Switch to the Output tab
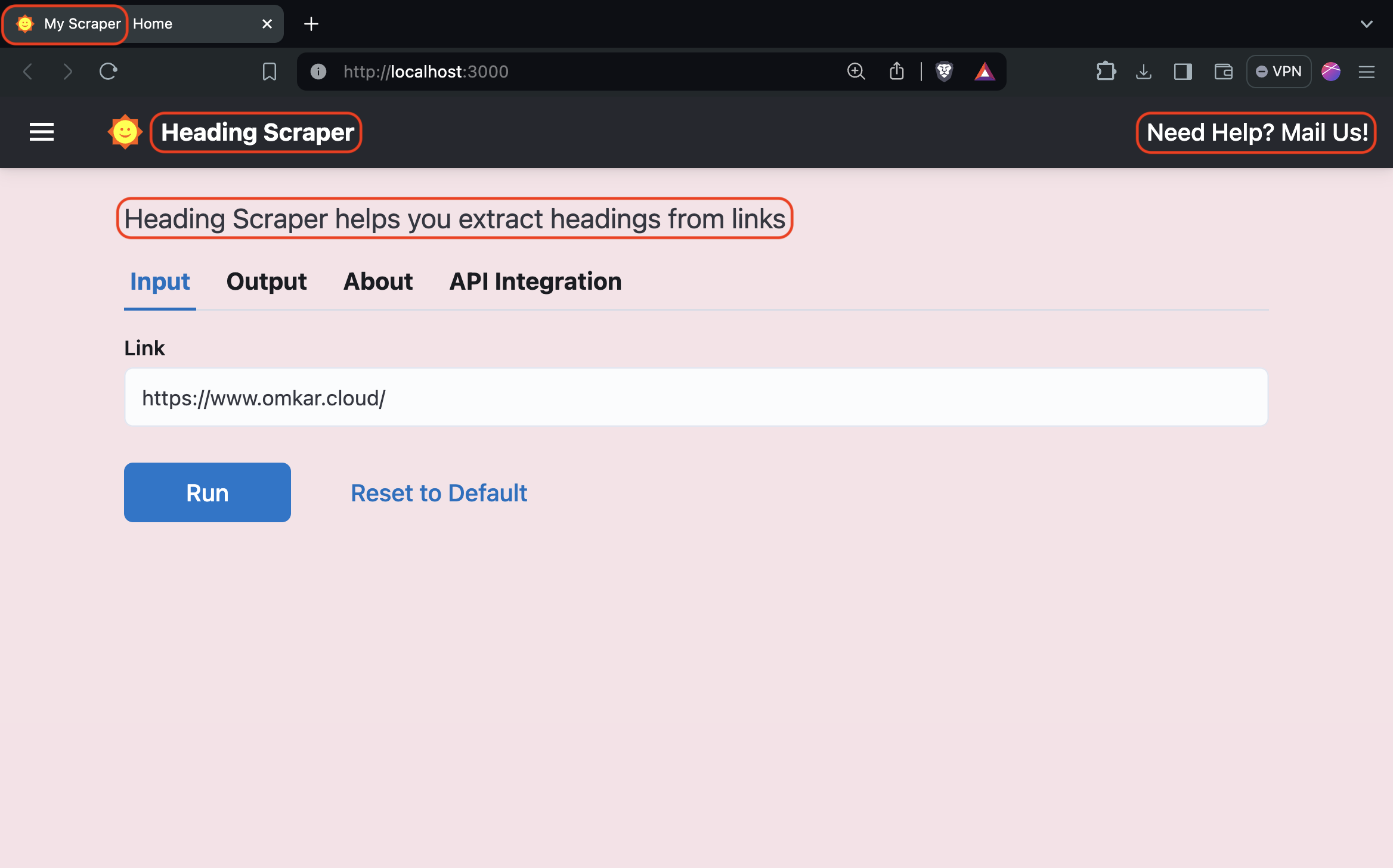The width and height of the screenshot is (1393, 868). coord(267,281)
